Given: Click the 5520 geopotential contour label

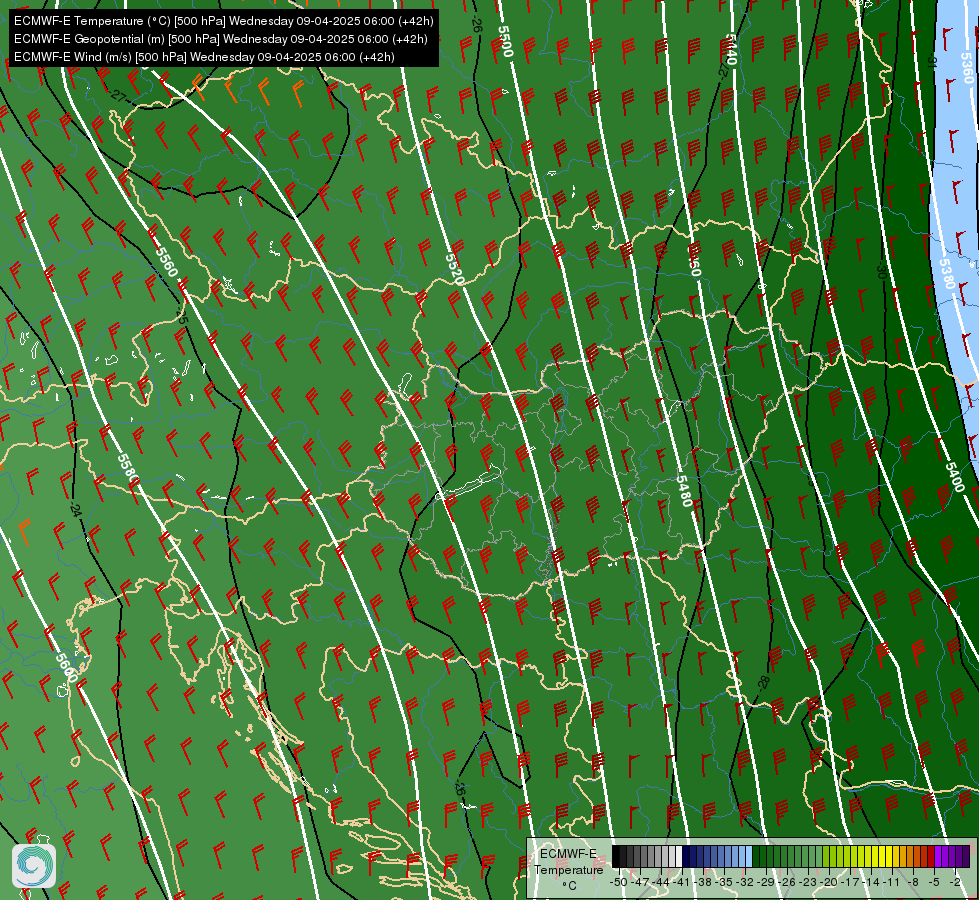Looking at the screenshot, I should [455, 269].
